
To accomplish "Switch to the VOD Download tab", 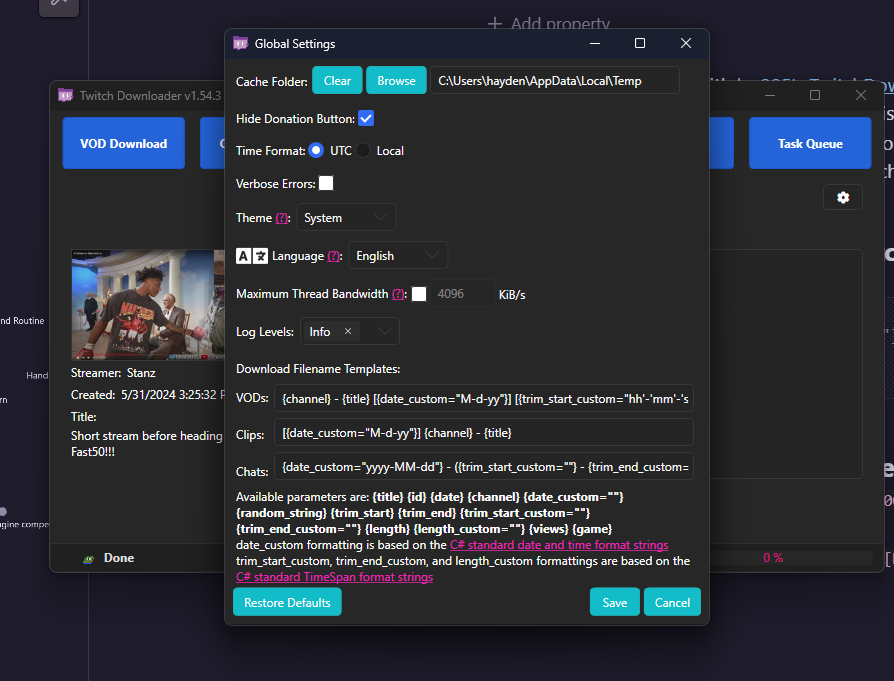I will pos(124,143).
